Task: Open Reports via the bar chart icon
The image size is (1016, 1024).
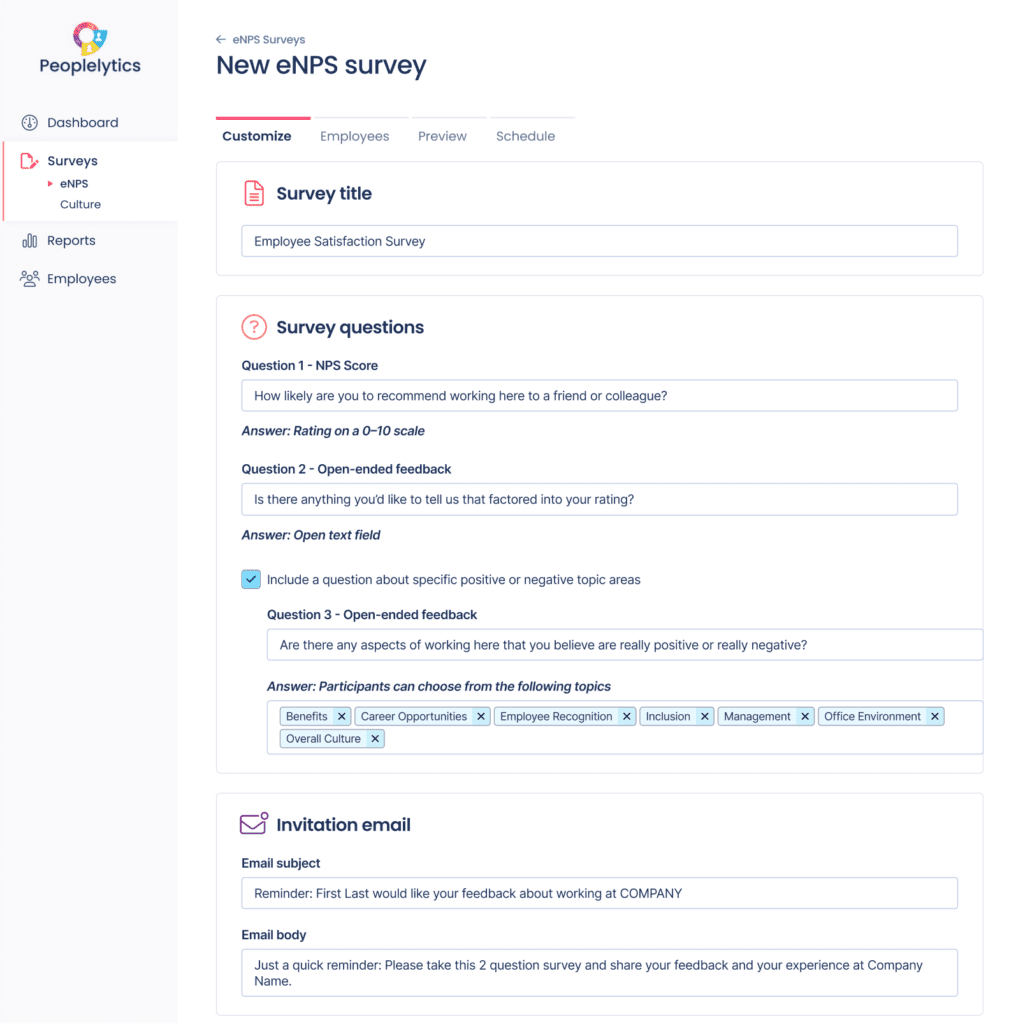Action: point(29,240)
